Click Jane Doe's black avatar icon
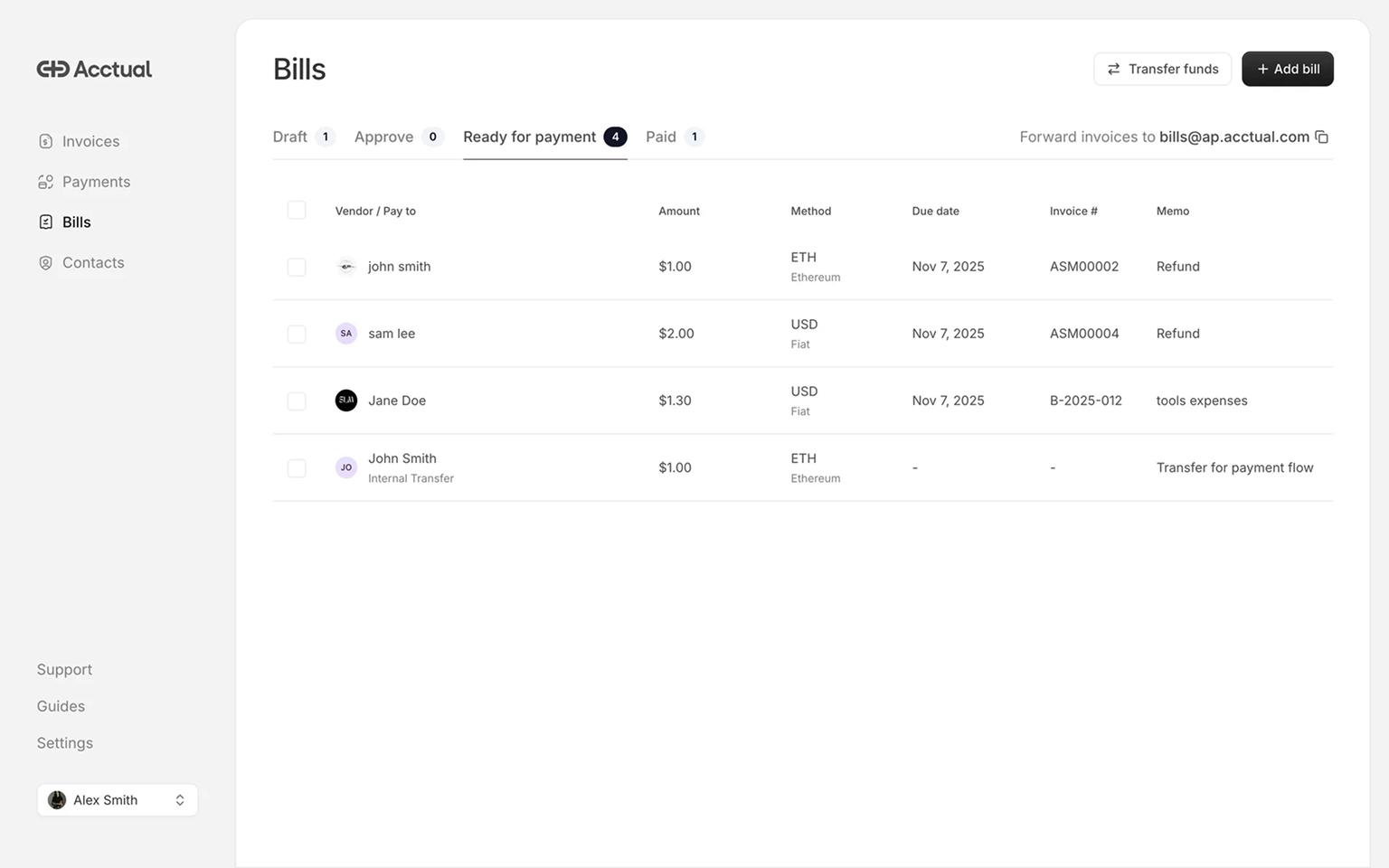This screenshot has width=1389, height=868. [x=346, y=401]
